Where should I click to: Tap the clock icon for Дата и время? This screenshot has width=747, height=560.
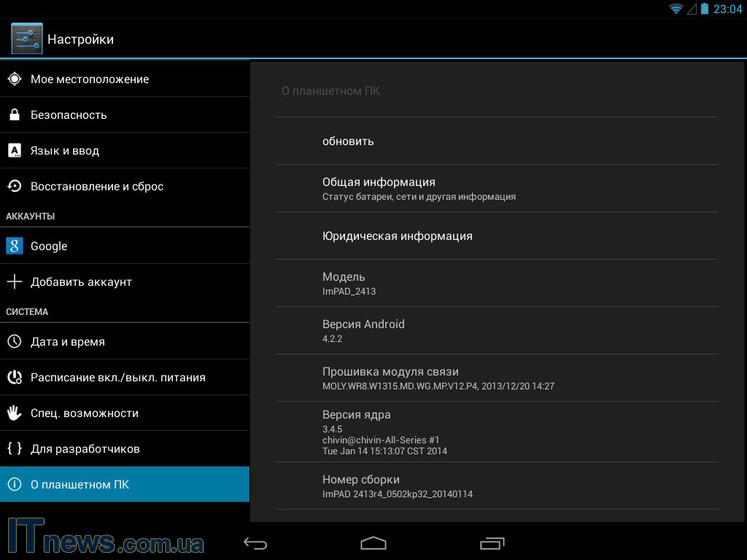(14, 342)
